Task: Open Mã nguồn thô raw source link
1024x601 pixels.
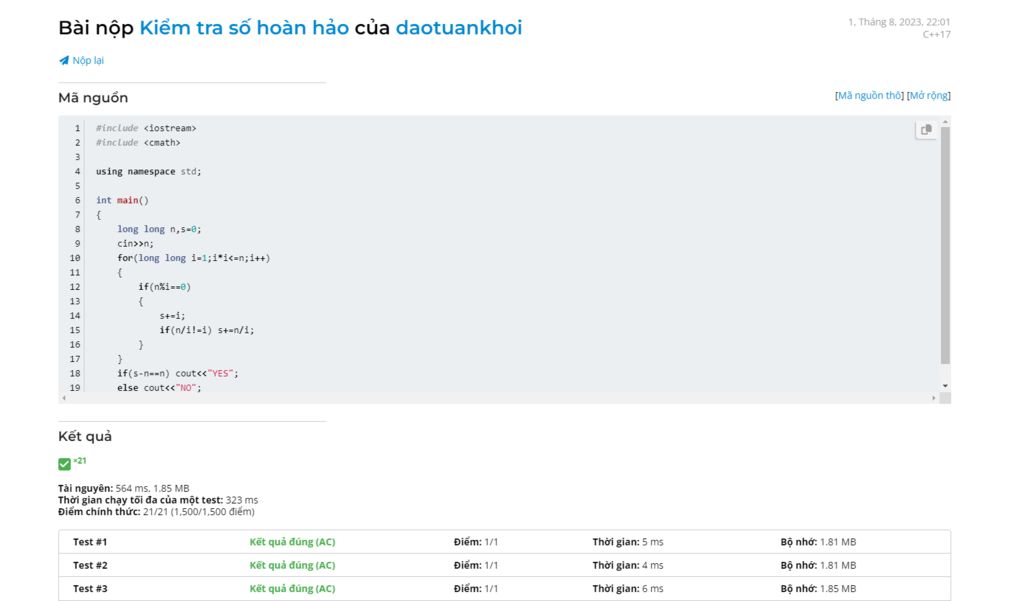Action: tap(869, 95)
